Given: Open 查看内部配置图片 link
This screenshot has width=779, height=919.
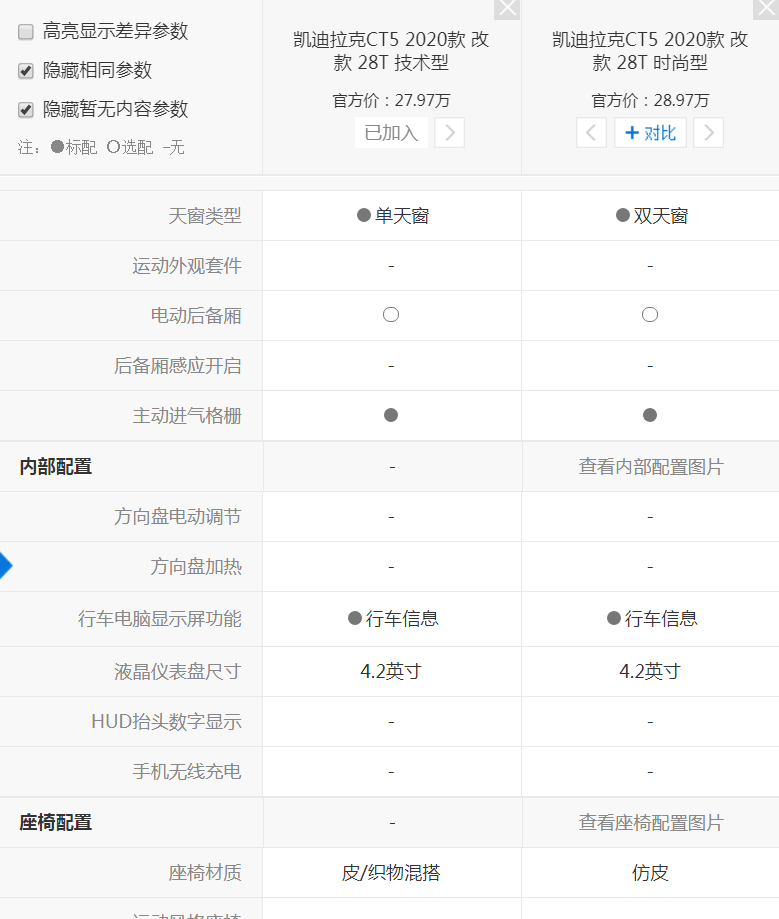Looking at the screenshot, I should [651, 467].
